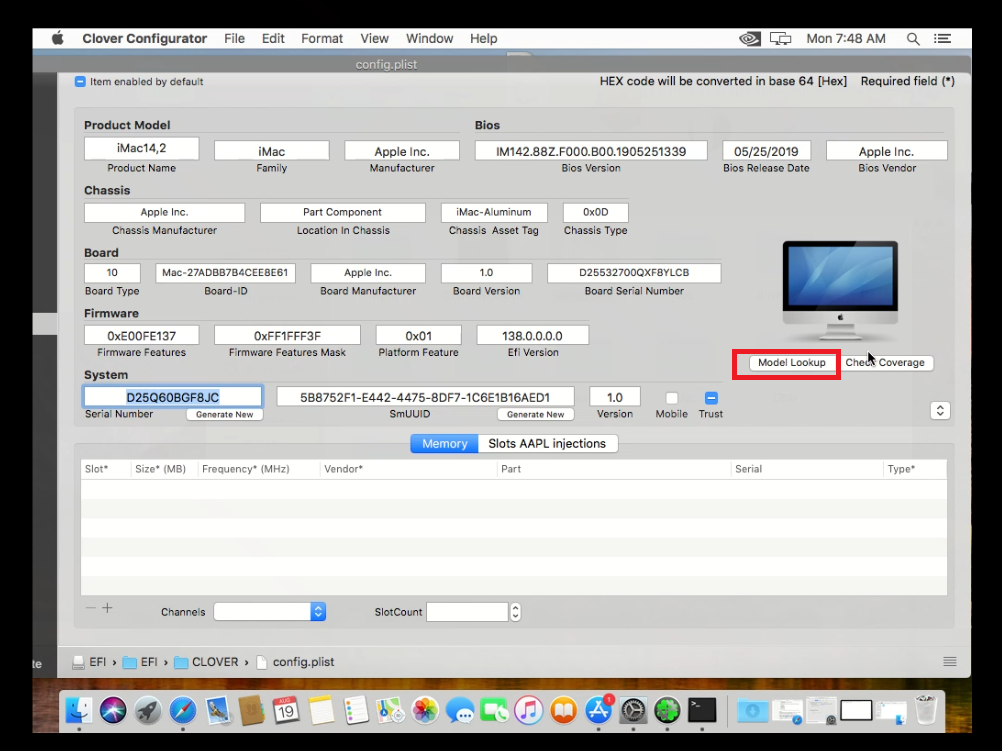
Task: Open iTunes music note icon in dock
Action: pyautogui.click(x=528, y=710)
